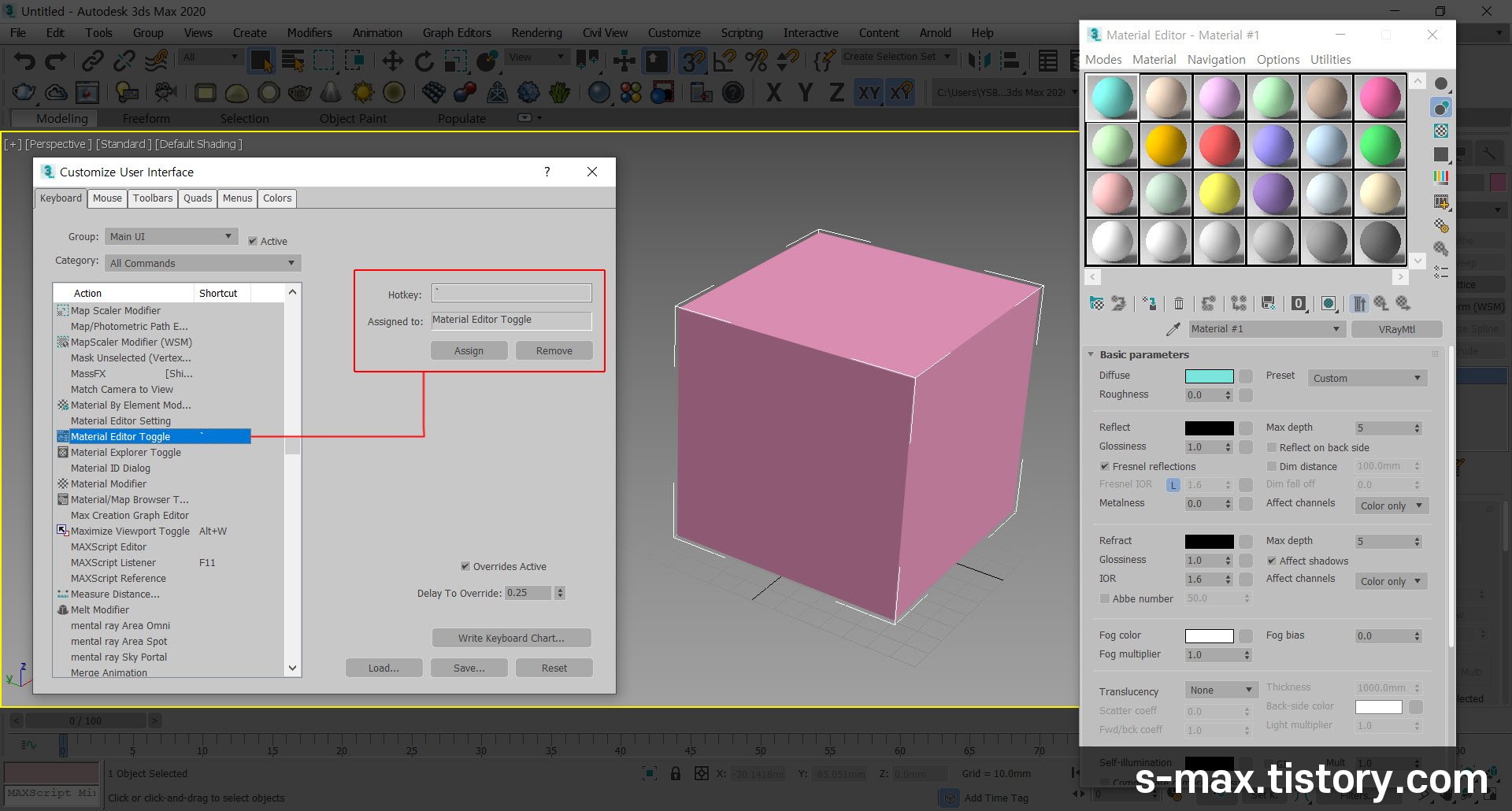Click XY plane constraint icon

(x=869, y=92)
